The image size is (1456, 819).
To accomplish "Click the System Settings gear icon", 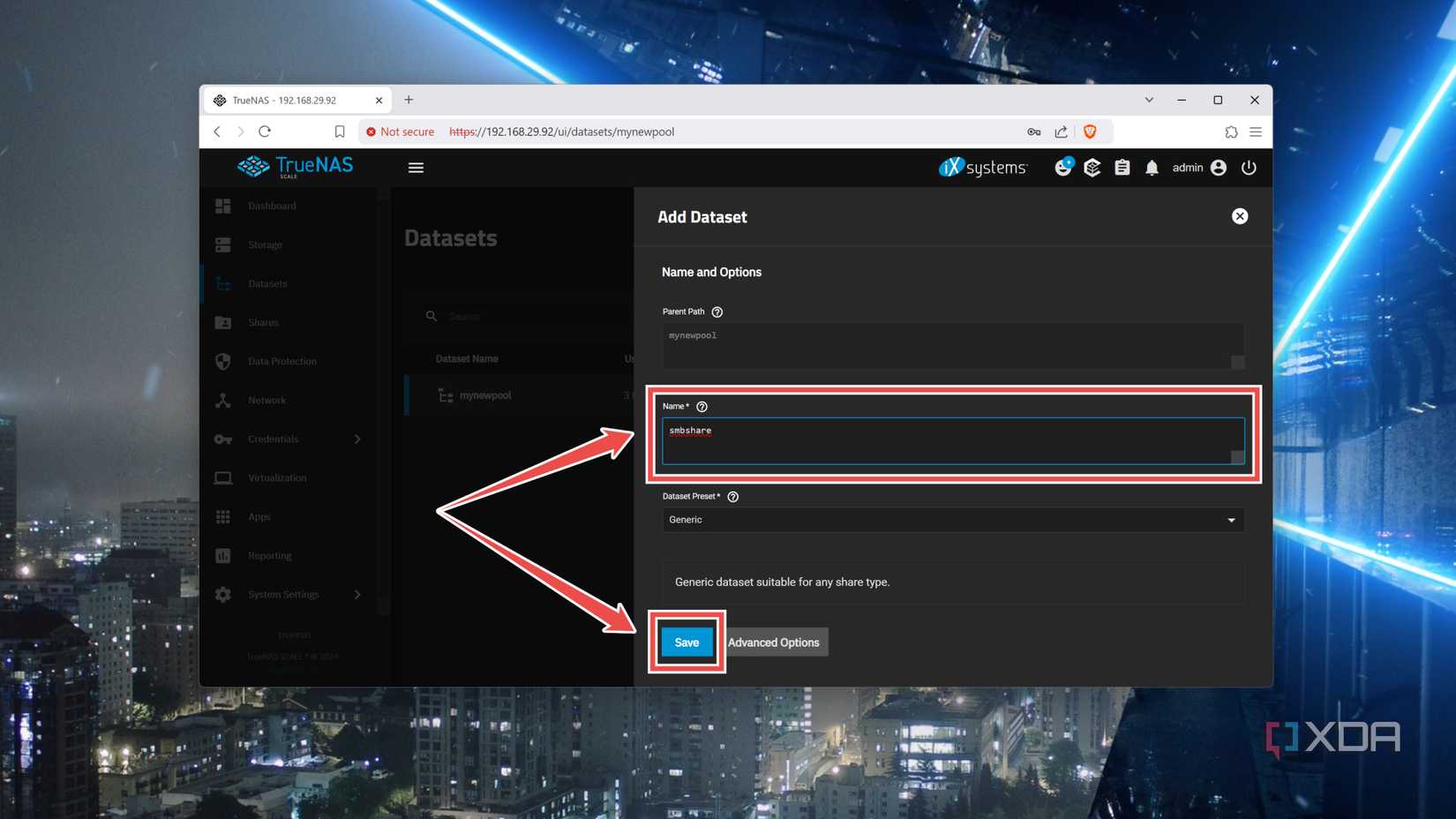I will tap(223, 594).
